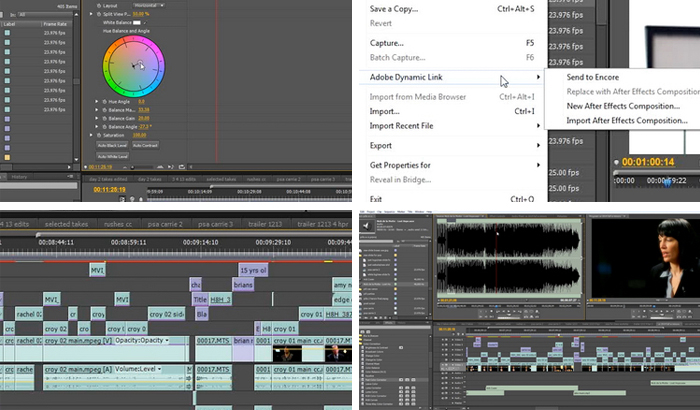Open the Opacity:Opacity dropdown on croy 02 clip

pyautogui.click(x=142, y=340)
